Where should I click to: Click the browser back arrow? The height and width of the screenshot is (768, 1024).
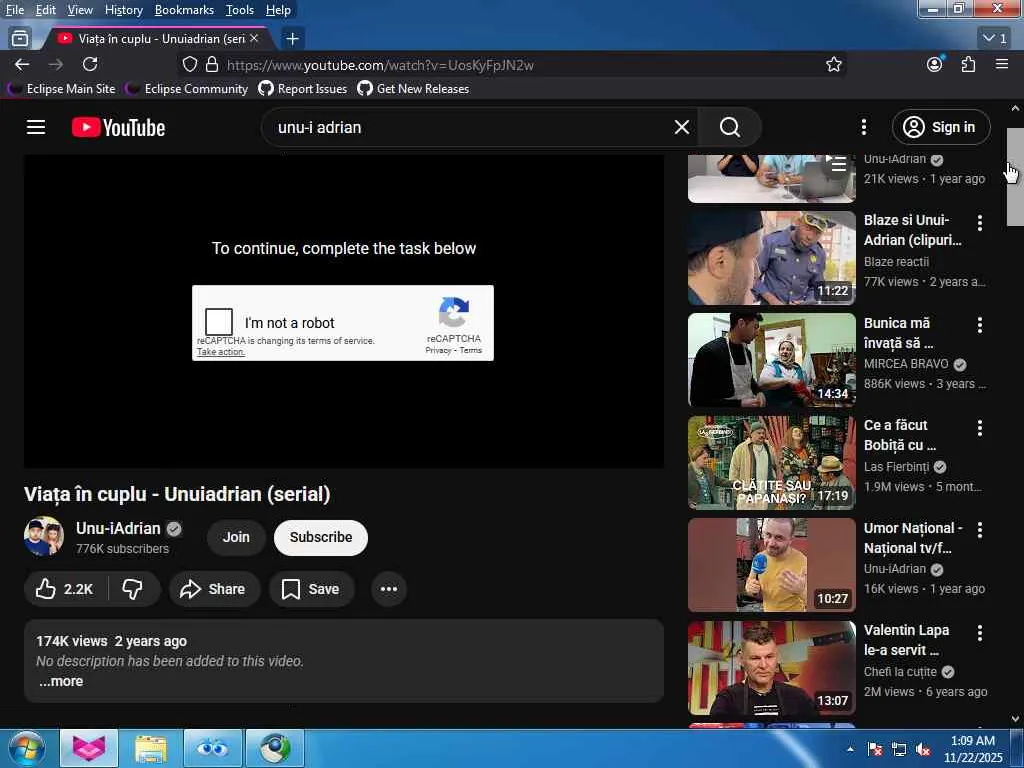(22, 65)
